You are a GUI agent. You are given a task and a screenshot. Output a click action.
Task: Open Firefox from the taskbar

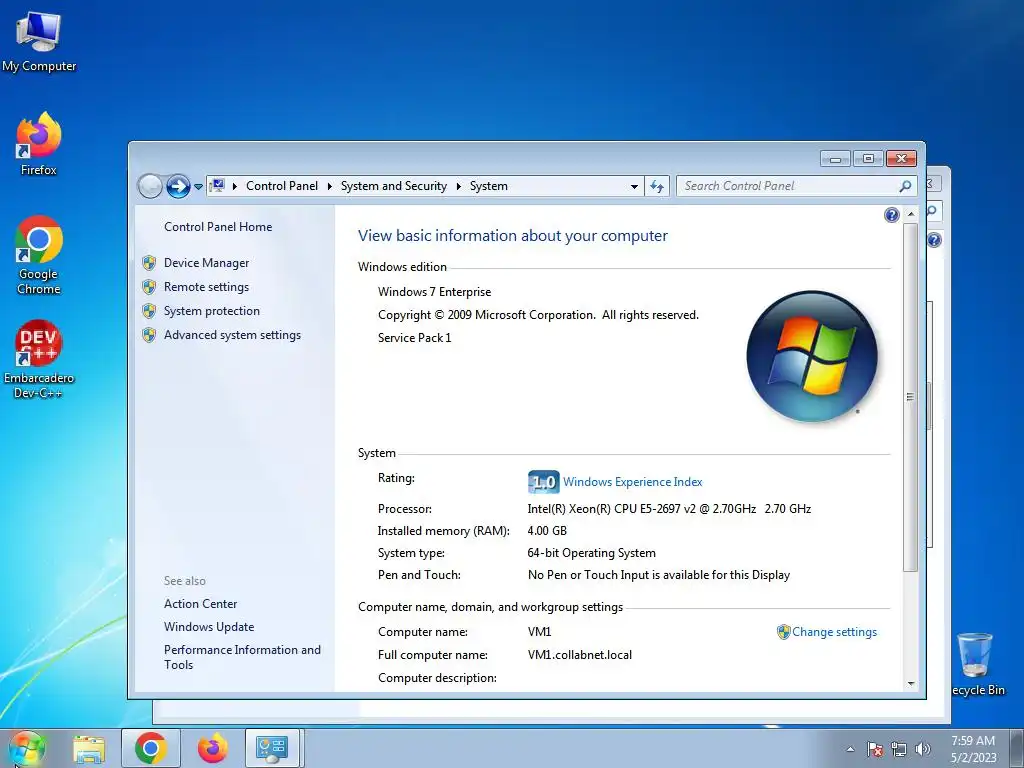click(213, 748)
